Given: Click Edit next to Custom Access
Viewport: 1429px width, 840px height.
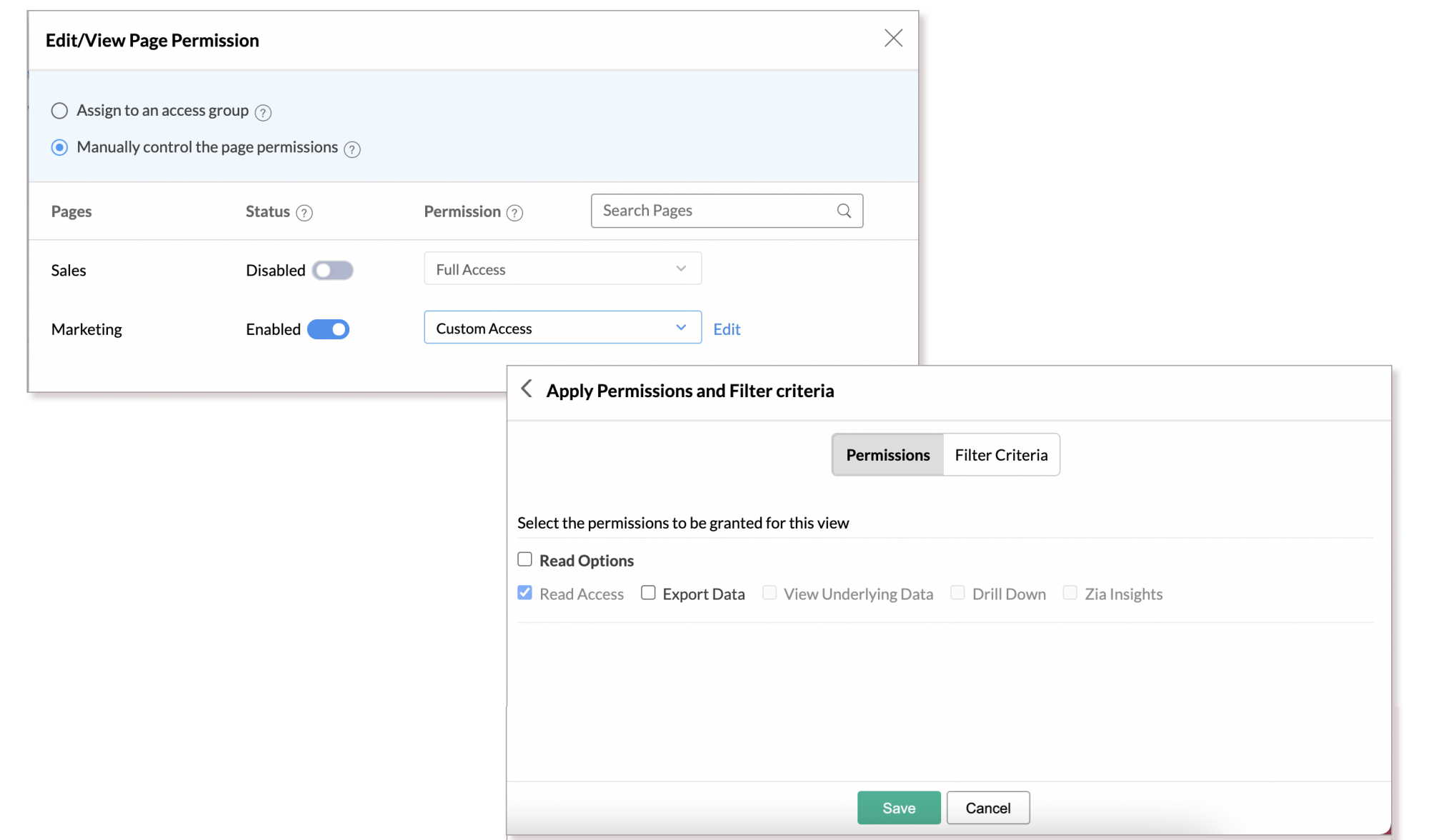Looking at the screenshot, I should (x=727, y=329).
